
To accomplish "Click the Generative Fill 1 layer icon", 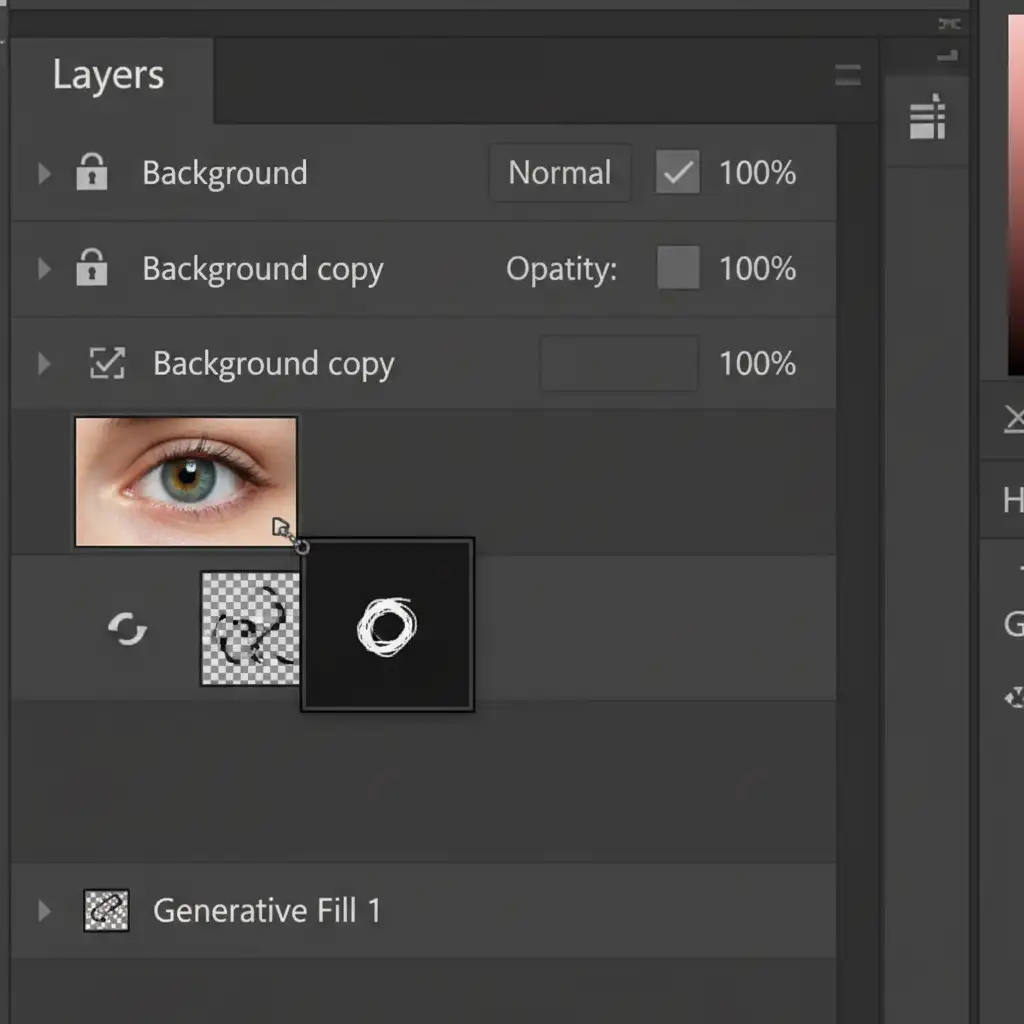I will point(106,911).
